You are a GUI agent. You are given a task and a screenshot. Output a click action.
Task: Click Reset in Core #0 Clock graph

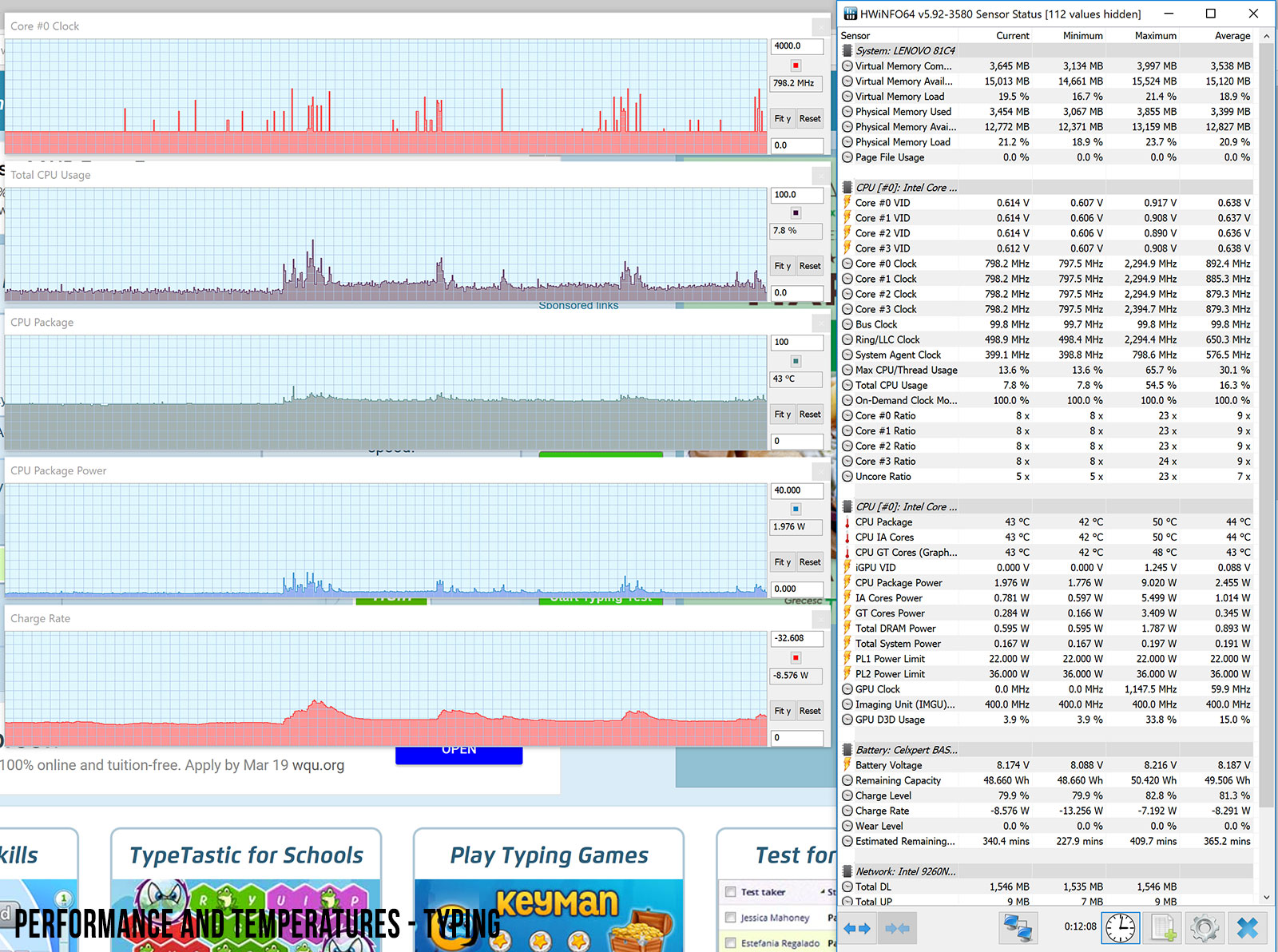(x=810, y=118)
